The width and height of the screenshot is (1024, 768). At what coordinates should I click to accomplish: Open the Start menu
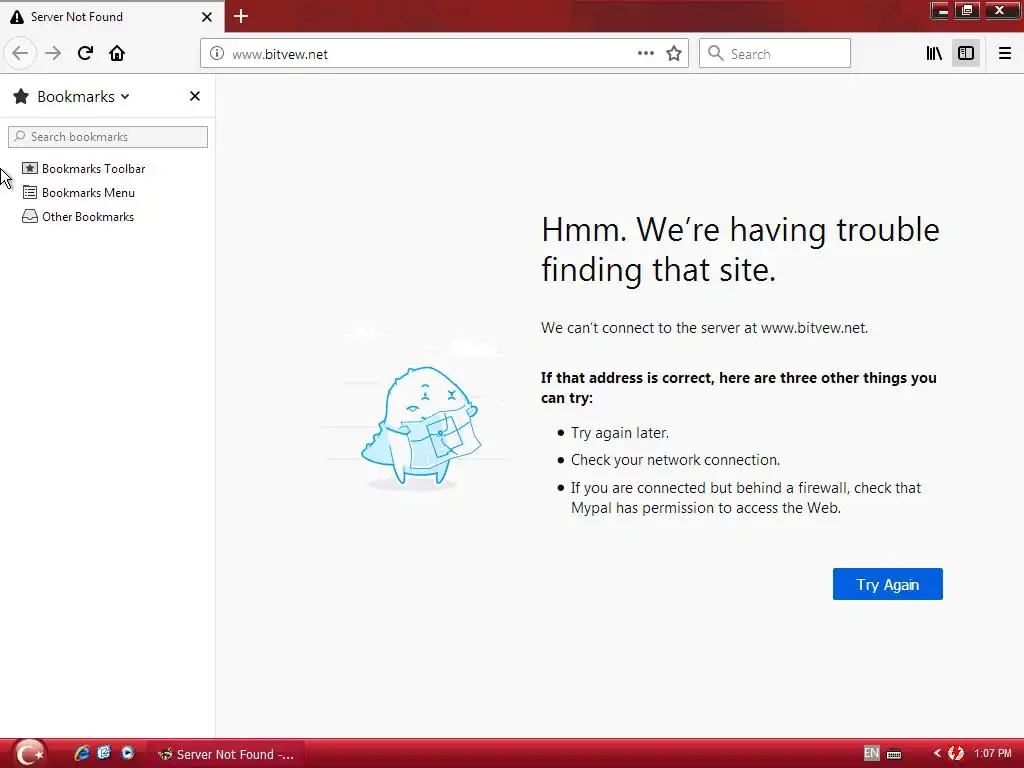coord(29,754)
